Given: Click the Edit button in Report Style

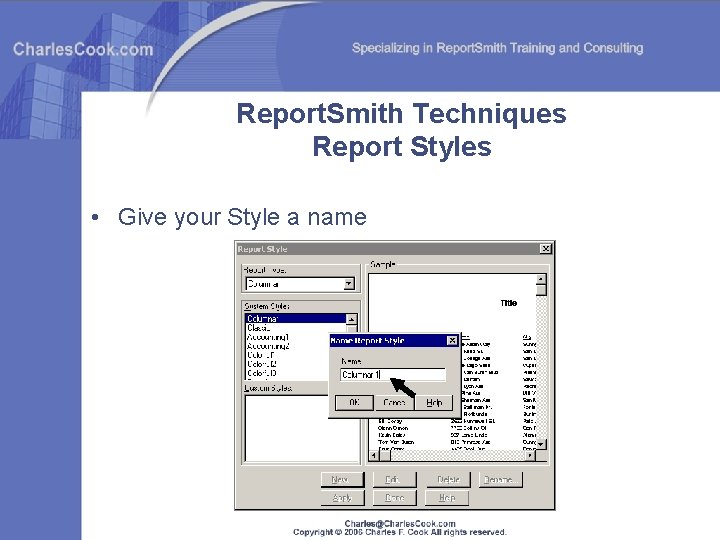Looking at the screenshot, I should [394, 479].
